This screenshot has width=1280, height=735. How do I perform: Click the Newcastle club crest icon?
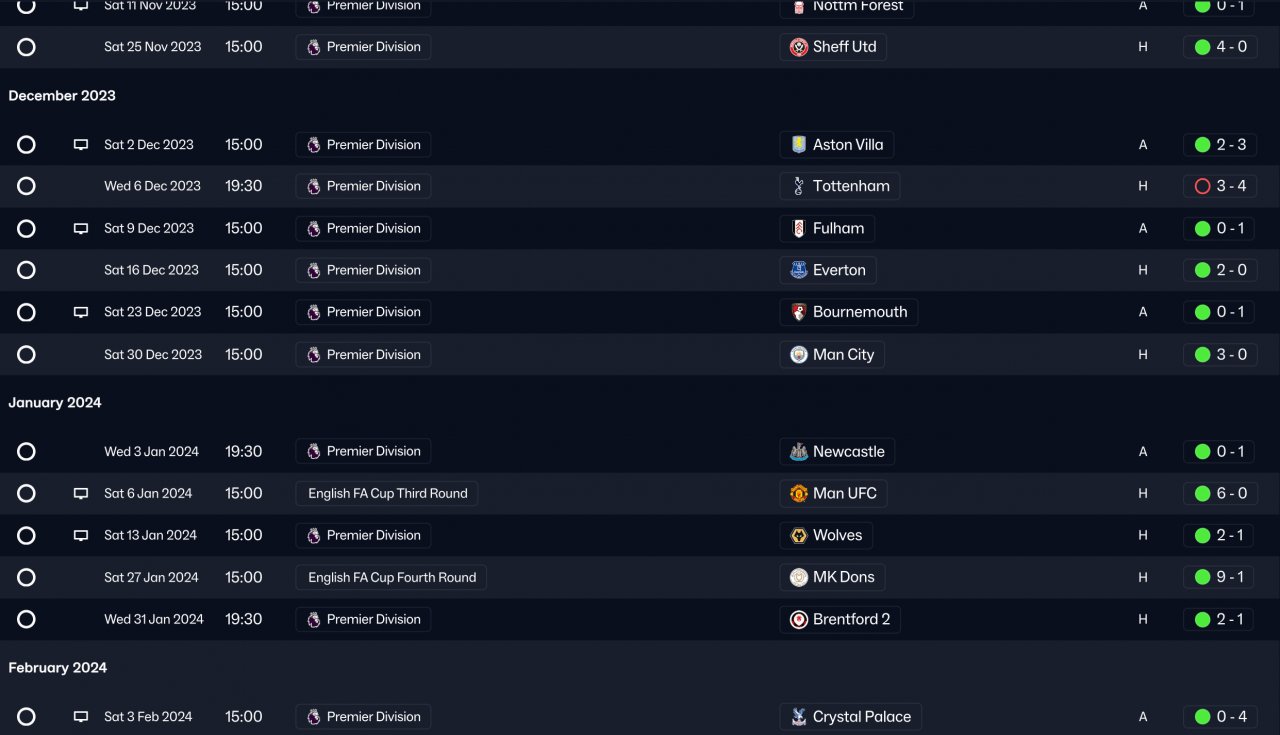[798, 452]
